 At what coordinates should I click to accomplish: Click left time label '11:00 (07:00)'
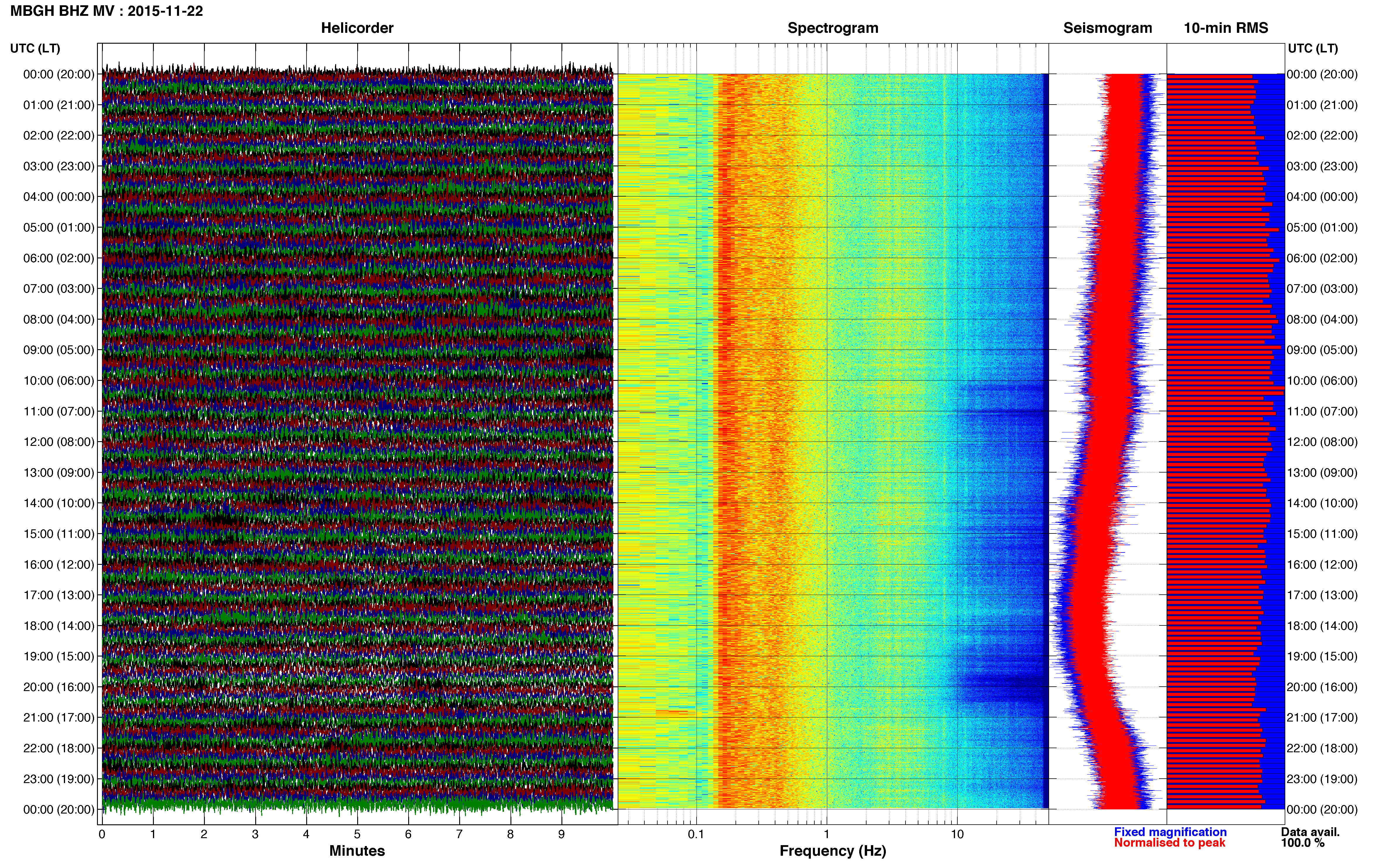point(59,412)
